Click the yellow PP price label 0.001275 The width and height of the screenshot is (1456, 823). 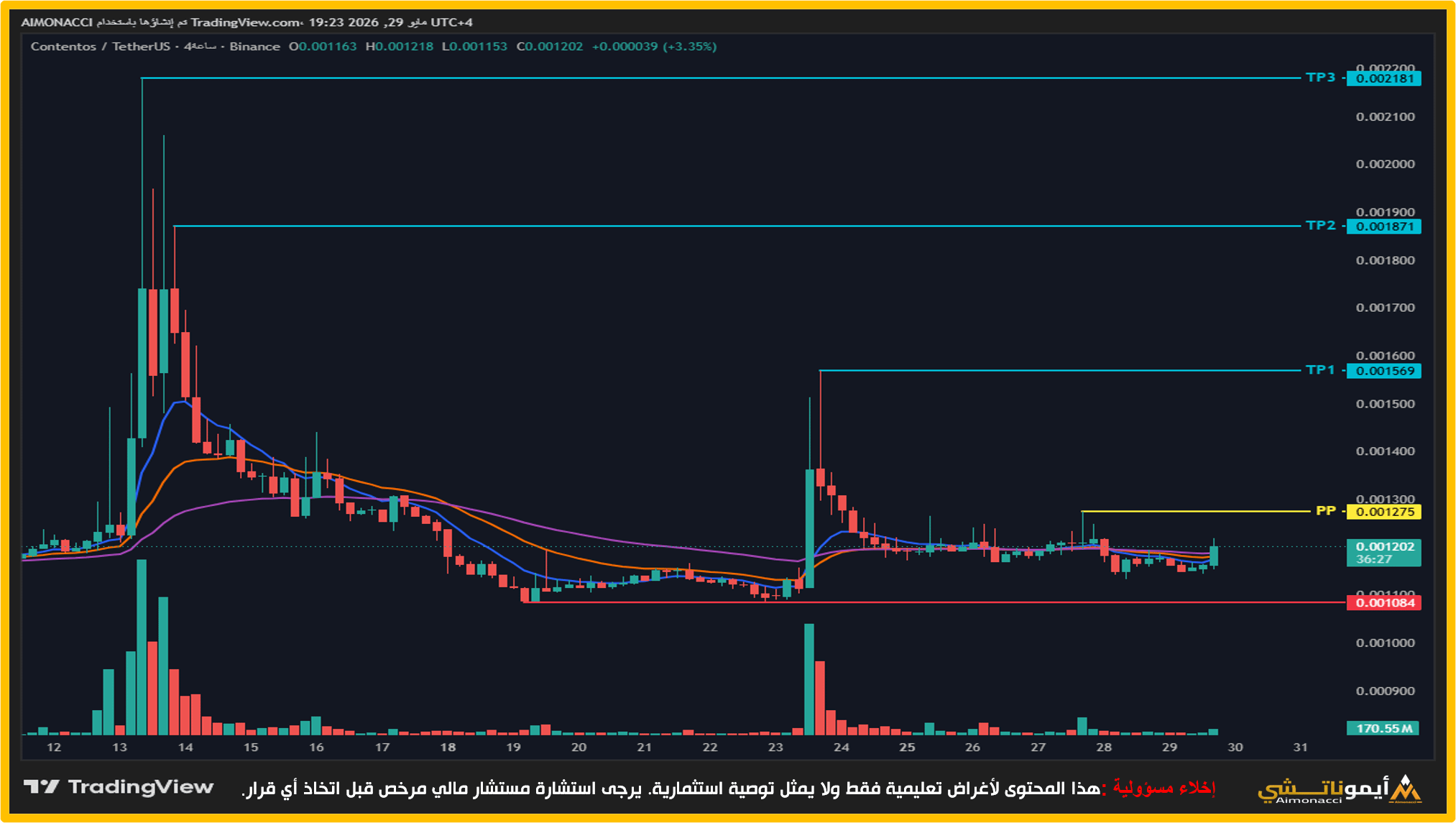point(1383,512)
